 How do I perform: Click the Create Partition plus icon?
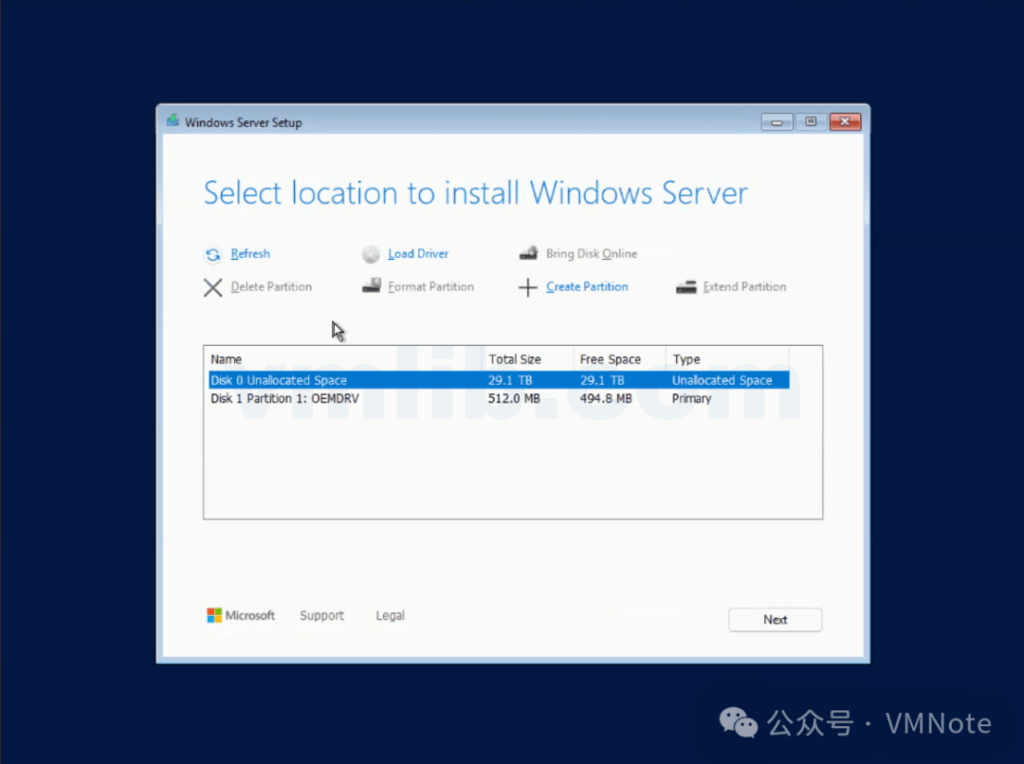[528, 287]
